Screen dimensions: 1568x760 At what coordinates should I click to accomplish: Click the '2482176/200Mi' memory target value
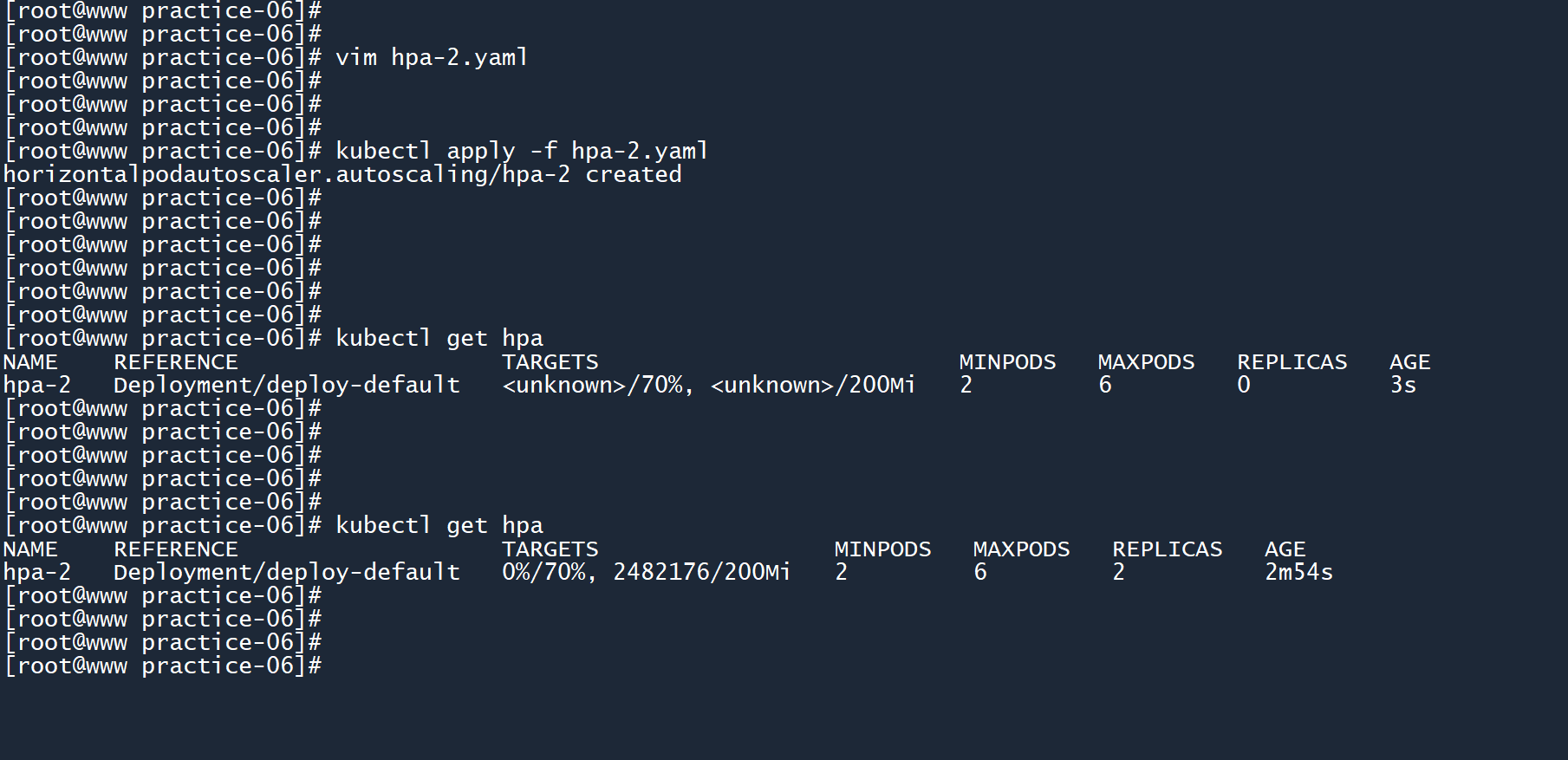tap(701, 573)
